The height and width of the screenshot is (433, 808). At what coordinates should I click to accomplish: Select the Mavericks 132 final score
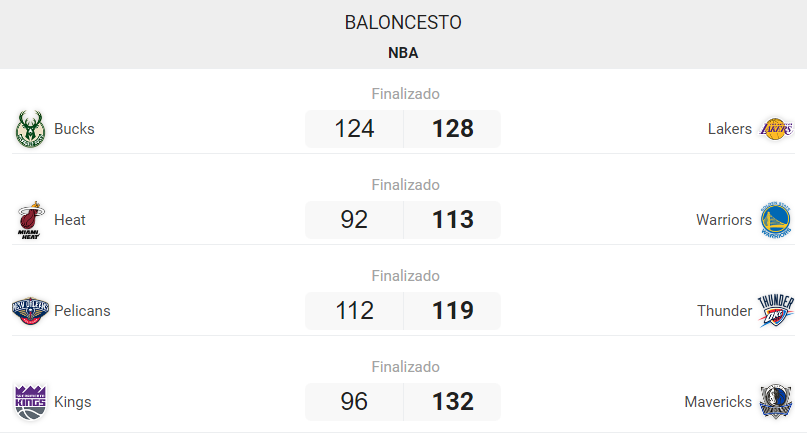[452, 402]
